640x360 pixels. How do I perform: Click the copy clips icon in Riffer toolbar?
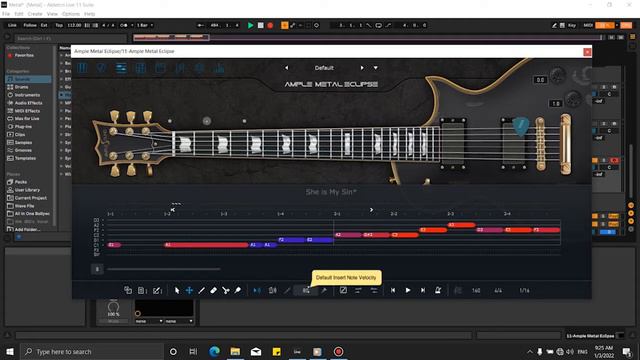128,290
